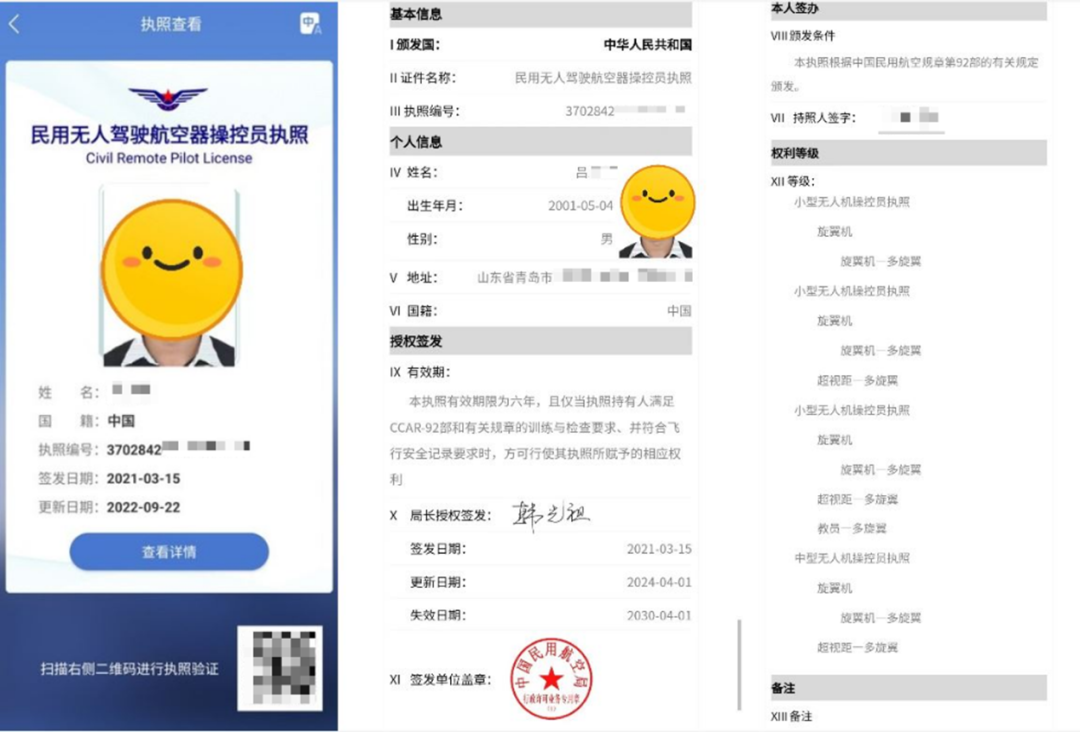Select the 权利等级 section header
The width and height of the screenshot is (1080, 732).
click(905, 152)
